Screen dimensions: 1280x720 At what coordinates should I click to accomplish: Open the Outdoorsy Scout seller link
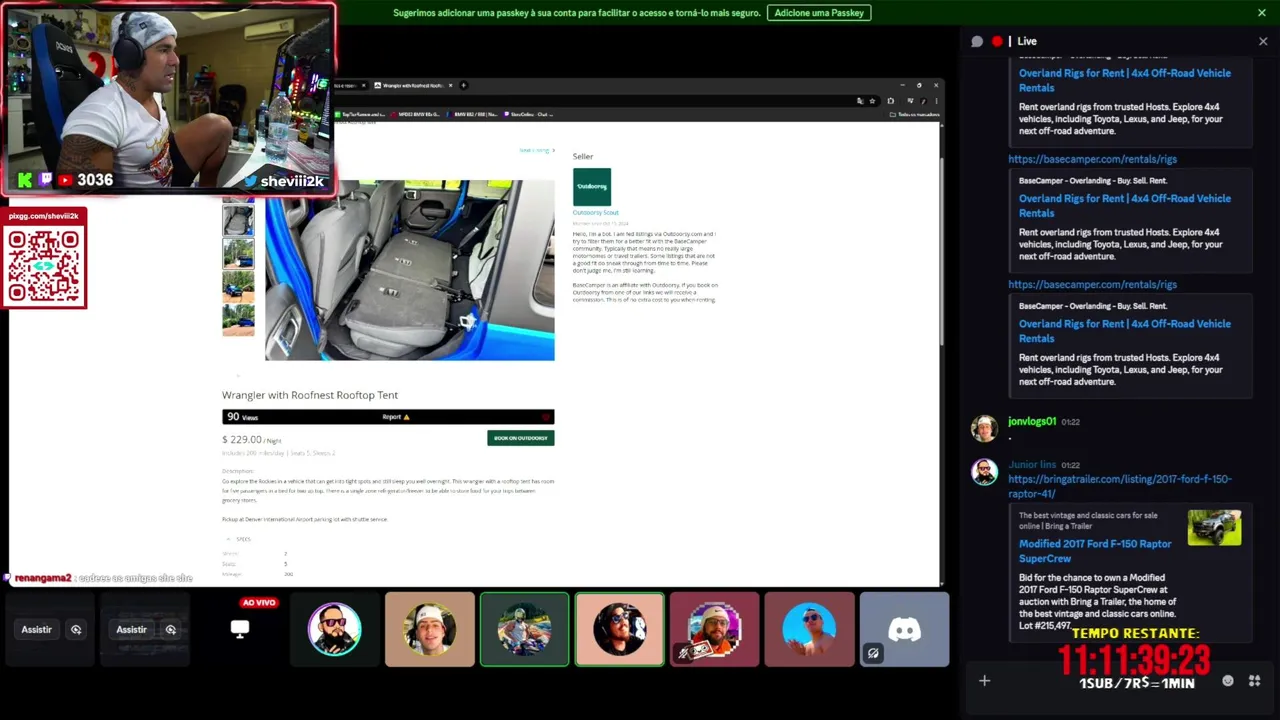595,213
